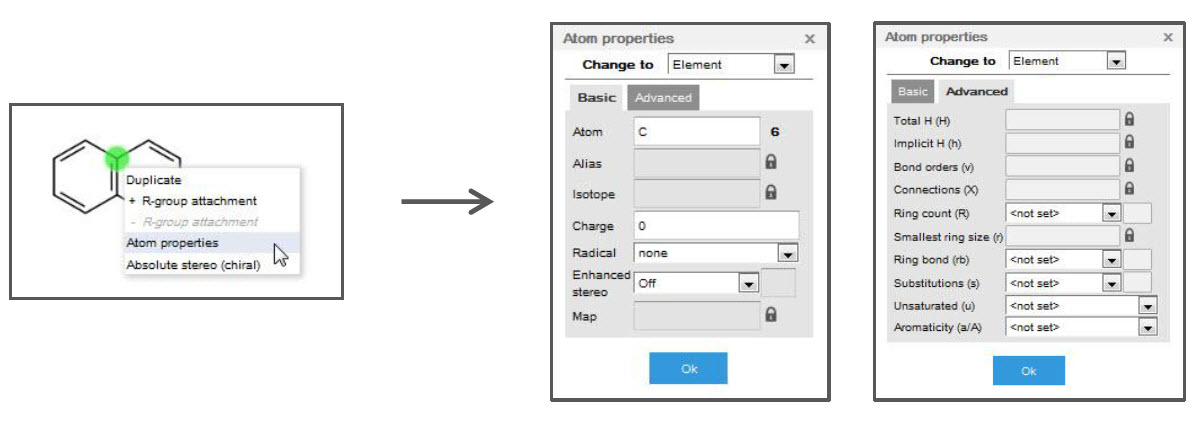This screenshot has height=425, width=1204.
Task: Click lock icon next to Alias field
Action: [771, 162]
